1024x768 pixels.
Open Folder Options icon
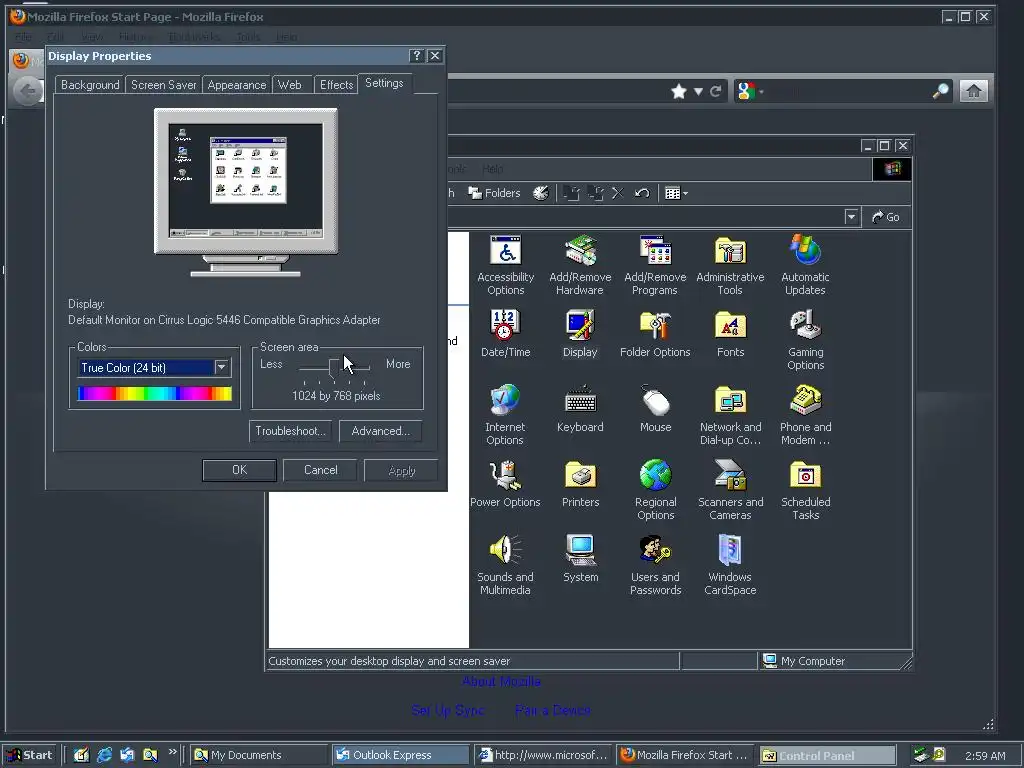point(655,334)
